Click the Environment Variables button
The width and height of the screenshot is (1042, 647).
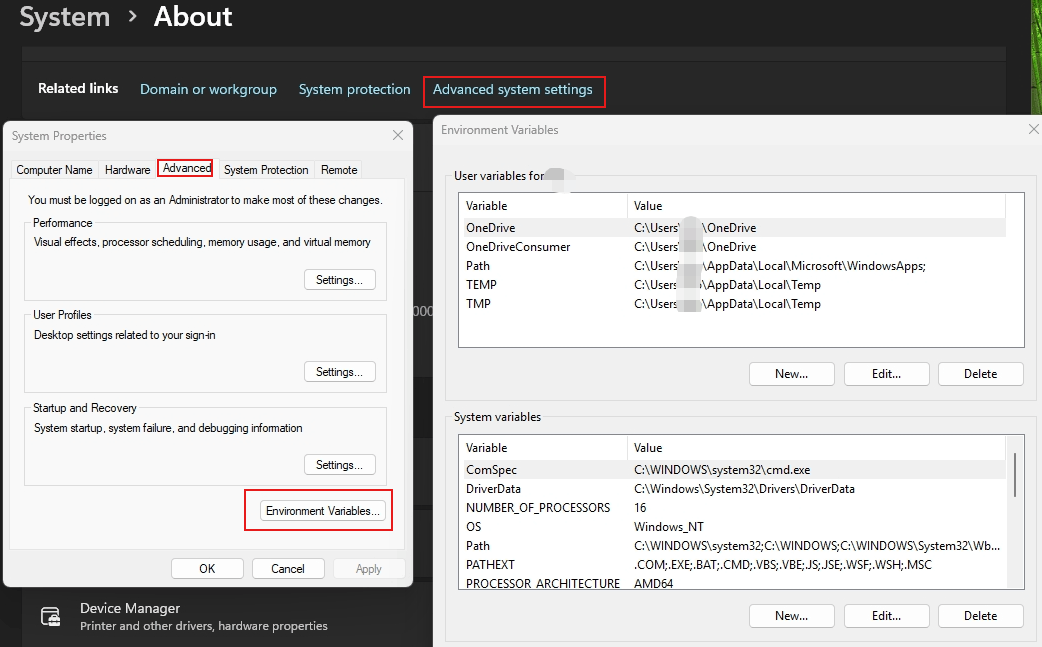click(318, 510)
